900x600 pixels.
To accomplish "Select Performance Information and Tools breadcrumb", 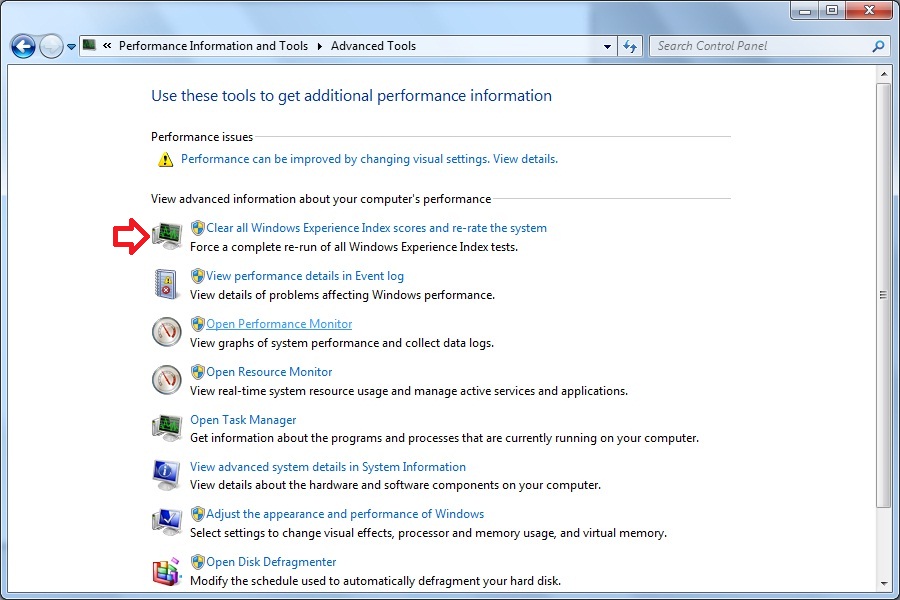I will point(213,46).
